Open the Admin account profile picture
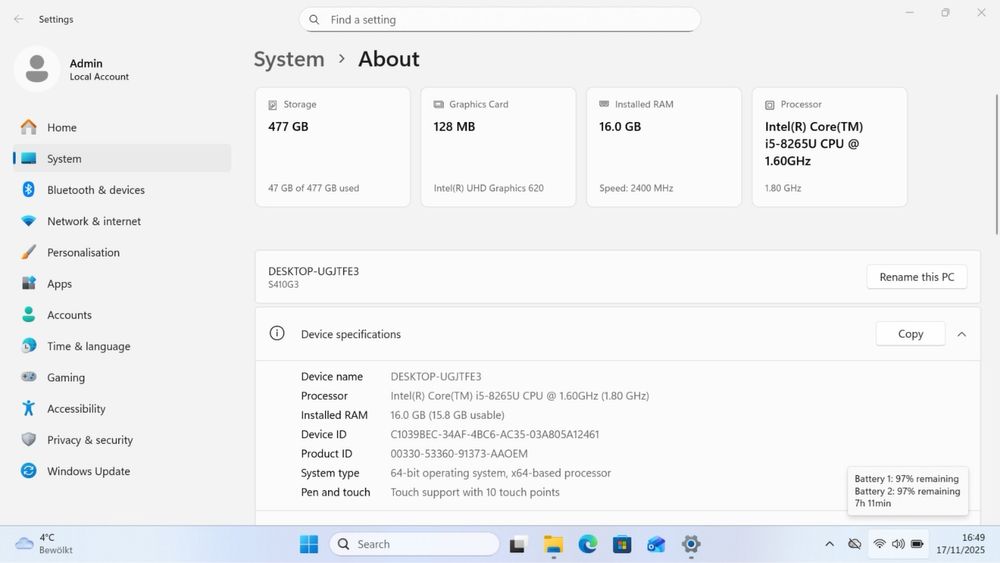The height and width of the screenshot is (563, 1000). click(x=37, y=69)
